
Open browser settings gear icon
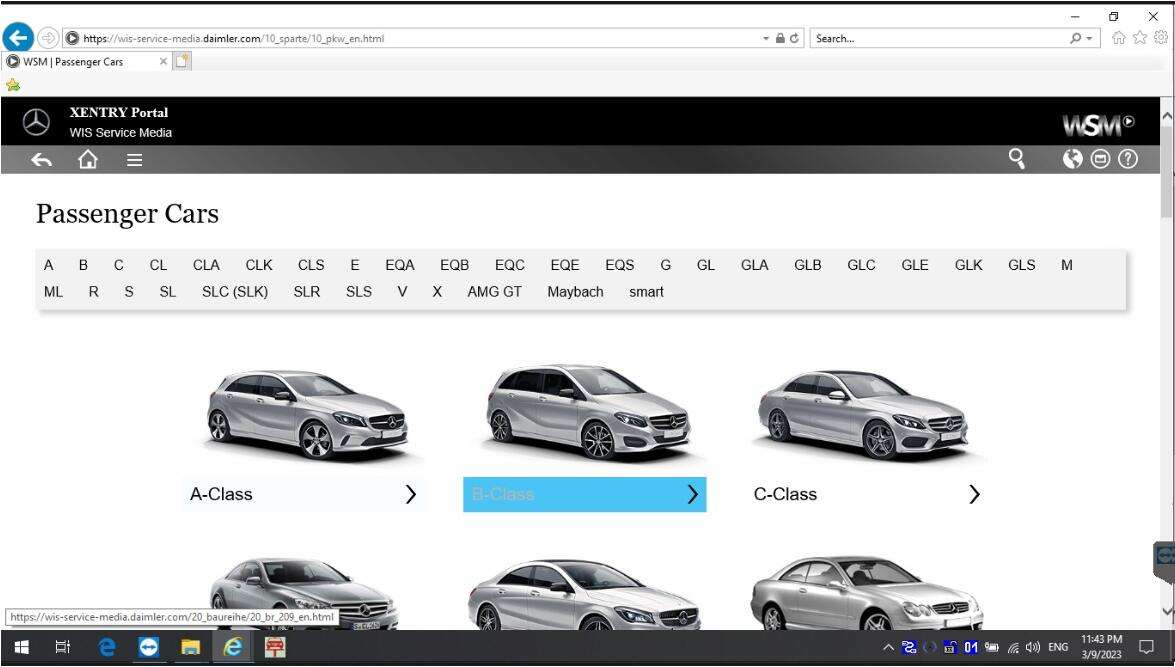pyautogui.click(x=1161, y=37)
